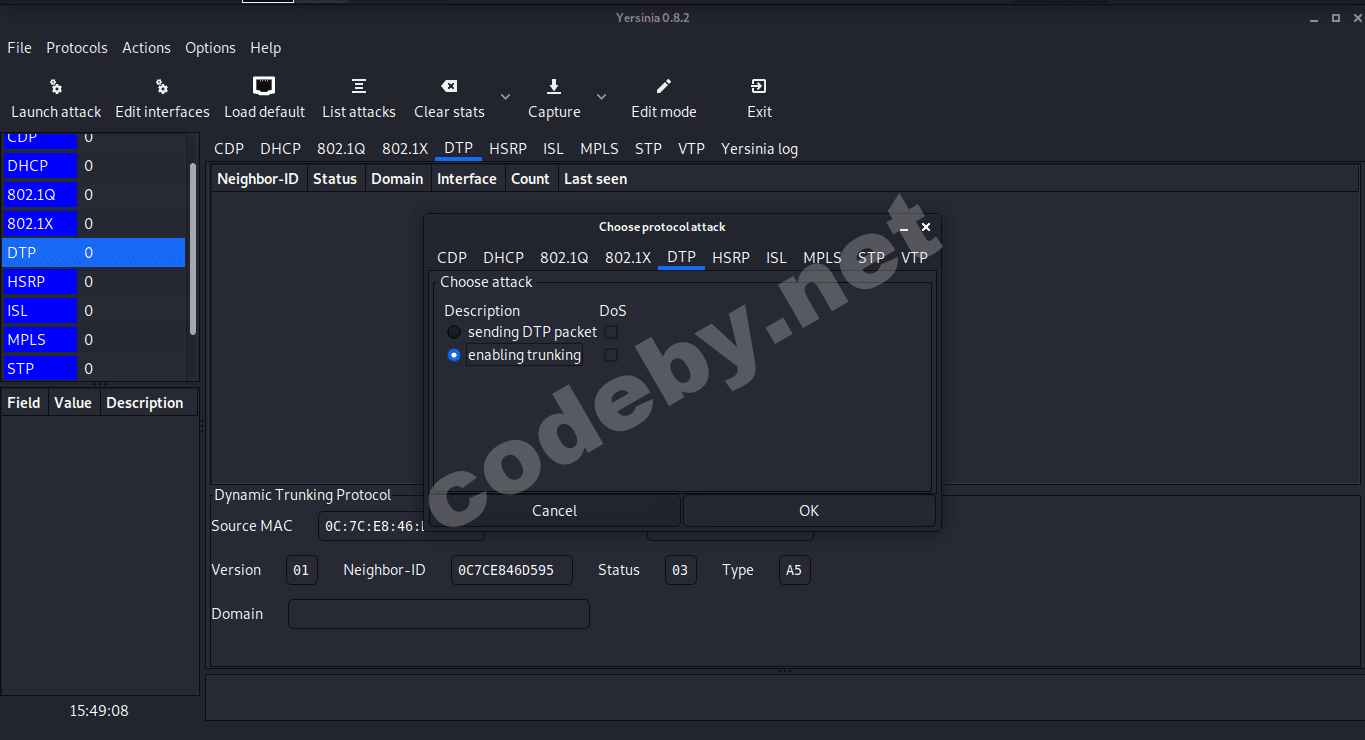
Task: Open the VTP tab in main window
Action: [x=691, y=149]
